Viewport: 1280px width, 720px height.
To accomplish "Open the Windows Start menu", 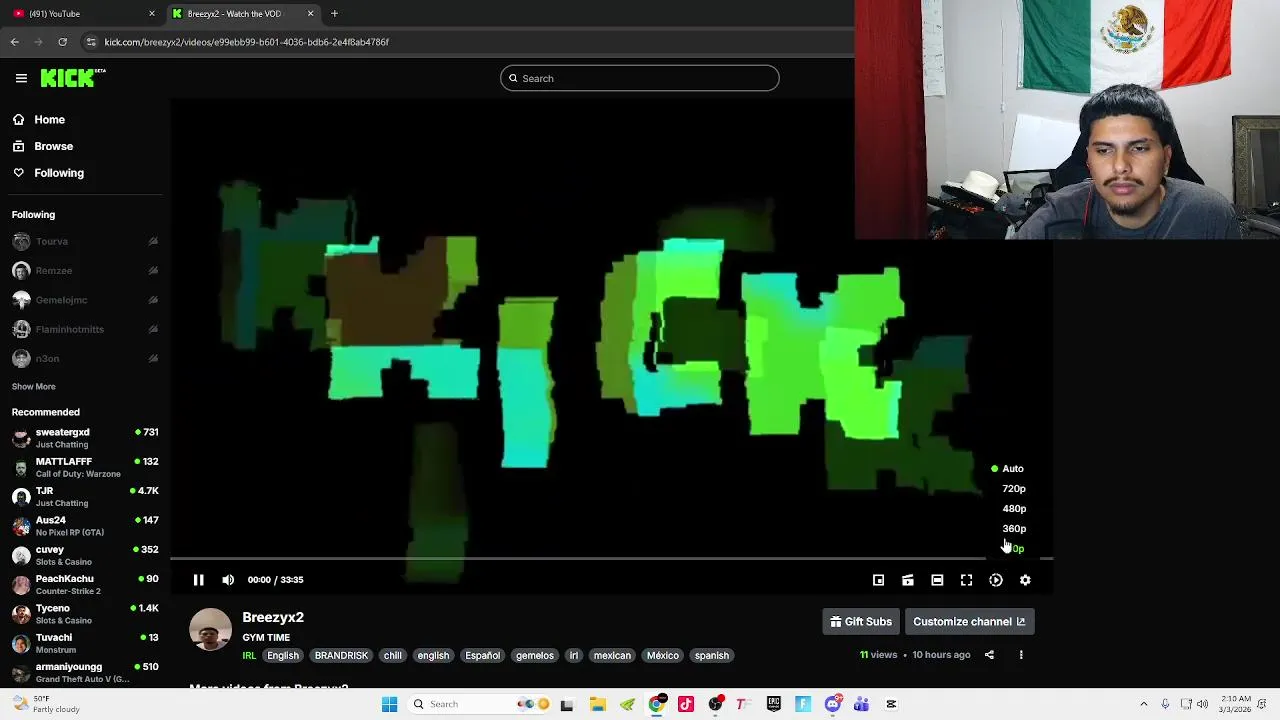I will tap(389, 705).
